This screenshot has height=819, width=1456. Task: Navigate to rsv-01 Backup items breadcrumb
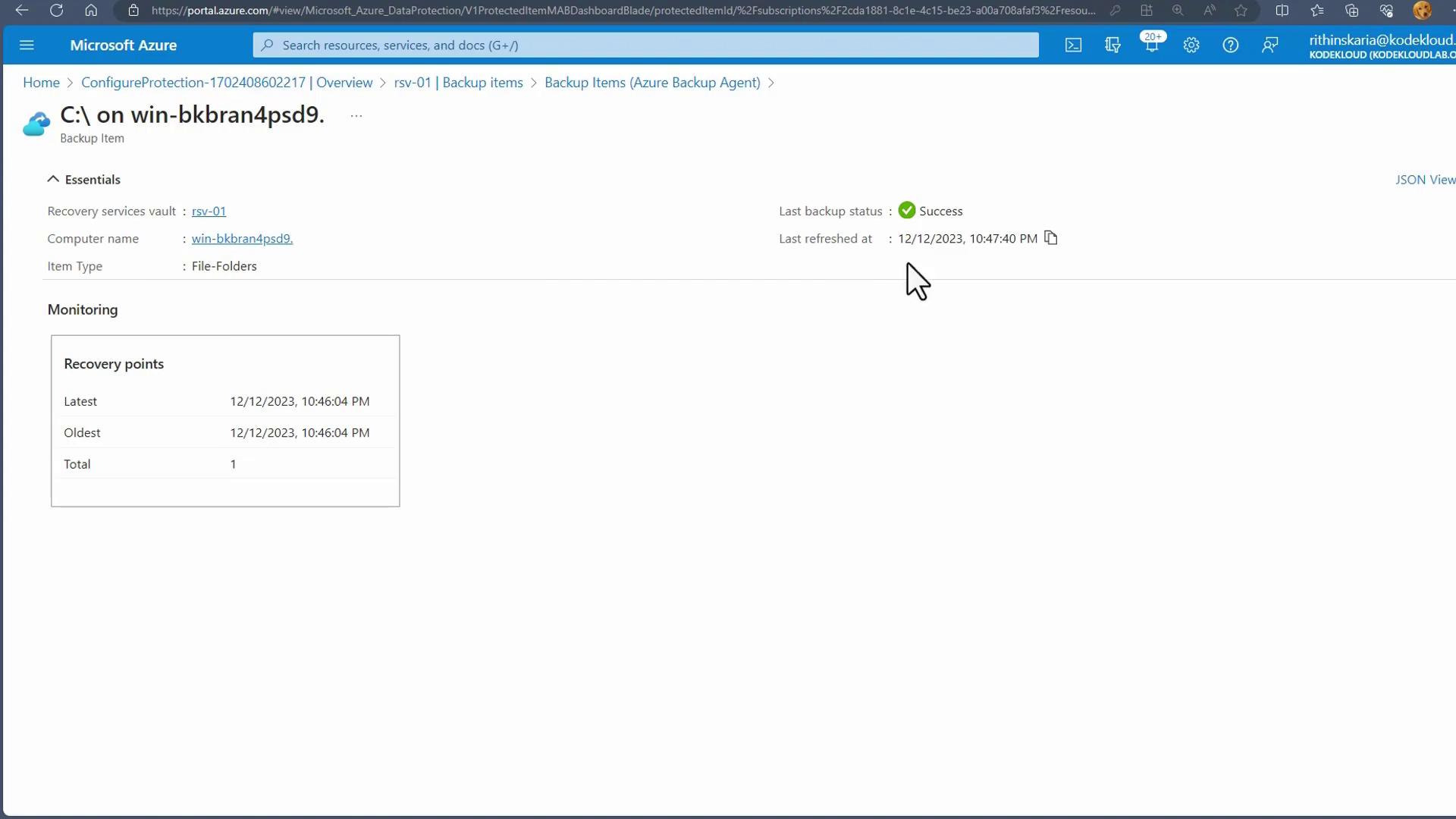click(x=458, y=83)
